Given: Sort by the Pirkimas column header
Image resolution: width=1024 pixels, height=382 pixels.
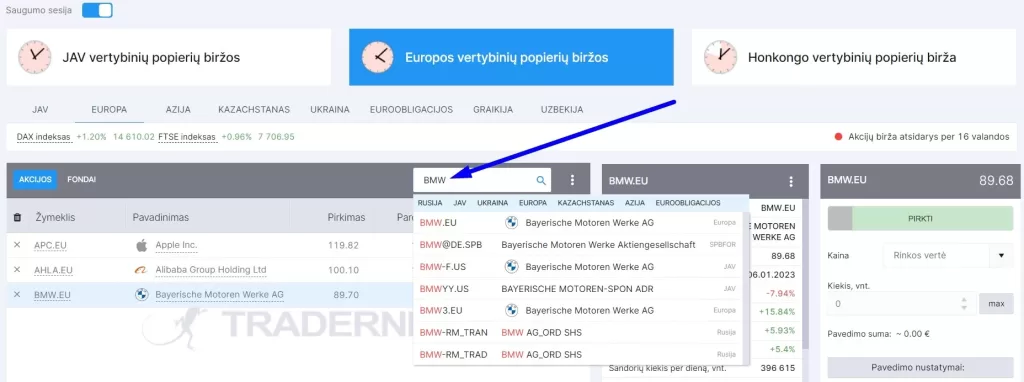Looking at the screenshot, I should tap(346, 217).
